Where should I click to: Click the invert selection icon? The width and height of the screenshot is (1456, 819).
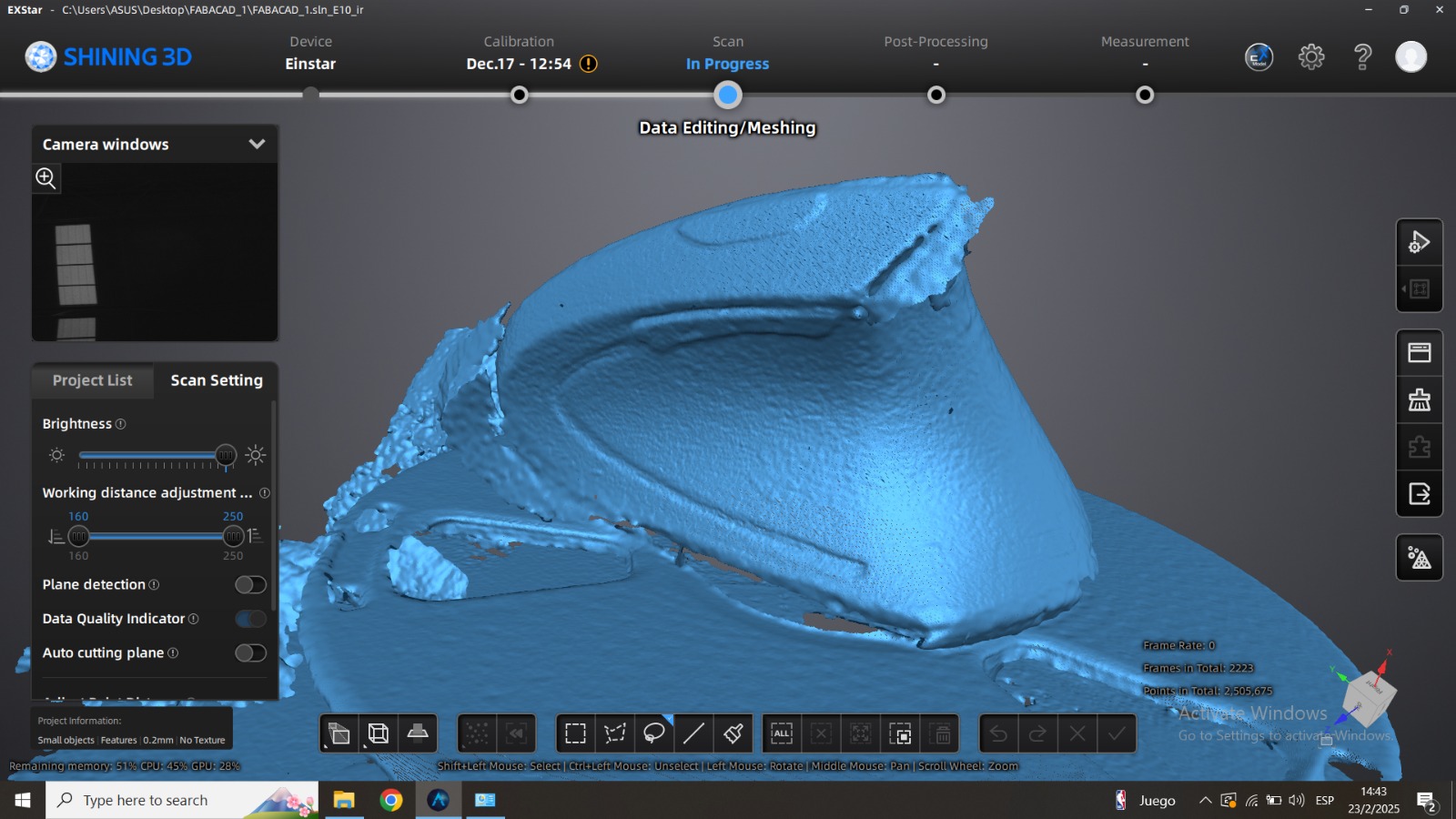(x=900, y=733)
